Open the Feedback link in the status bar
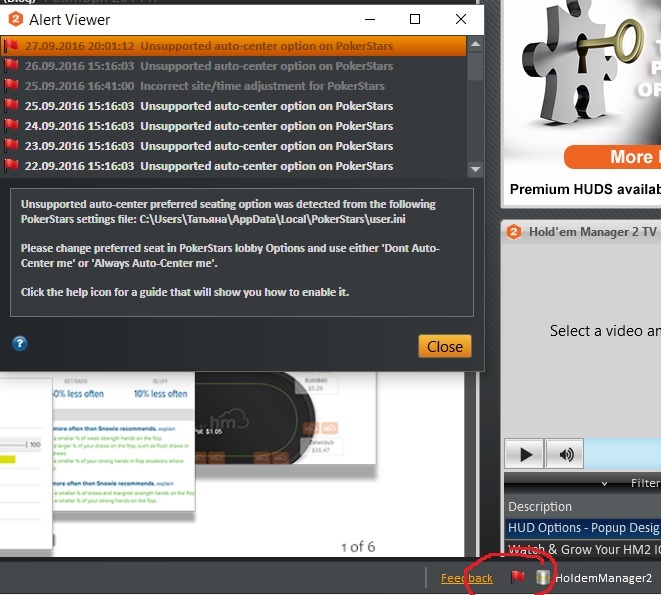The width and height of the screenshot is (661, 595). coord(467,578)
